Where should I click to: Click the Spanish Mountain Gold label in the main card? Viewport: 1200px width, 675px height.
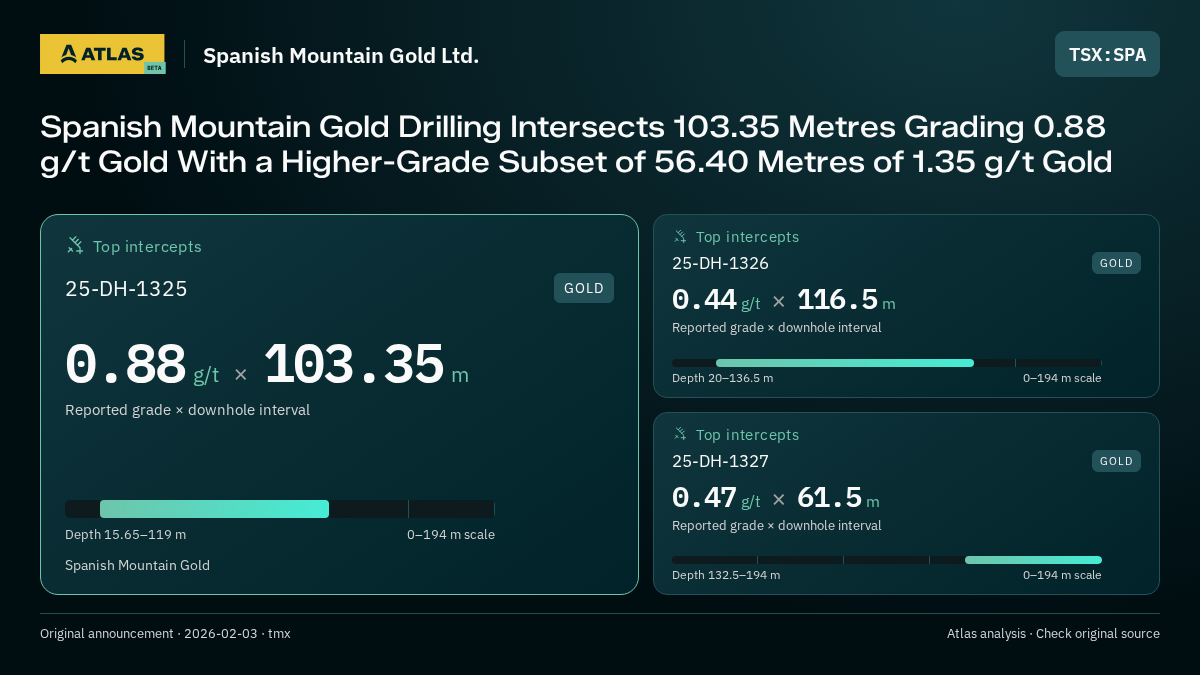tap(137, 565)
